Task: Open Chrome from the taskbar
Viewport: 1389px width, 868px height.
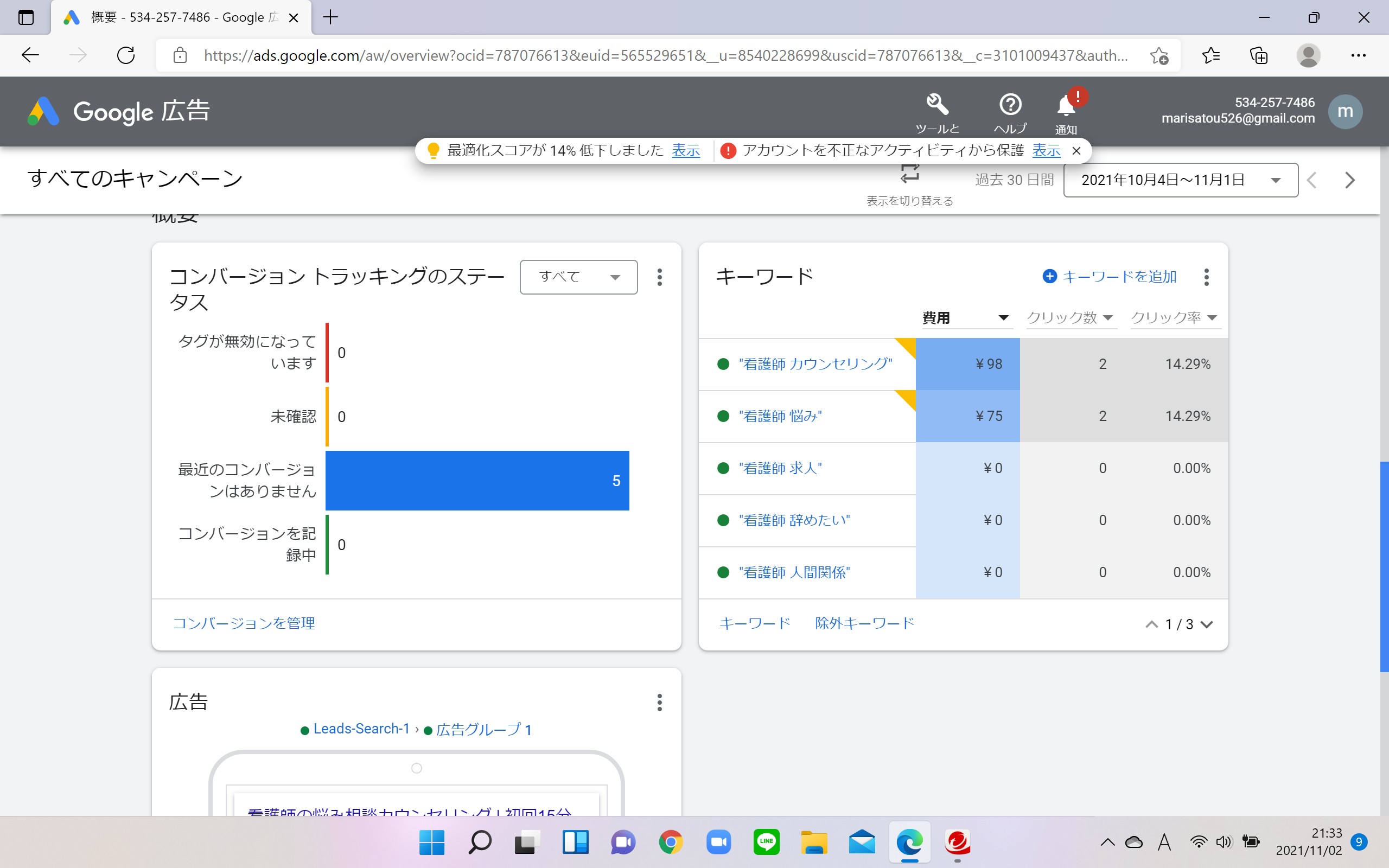Action: (x=671, y=842)
